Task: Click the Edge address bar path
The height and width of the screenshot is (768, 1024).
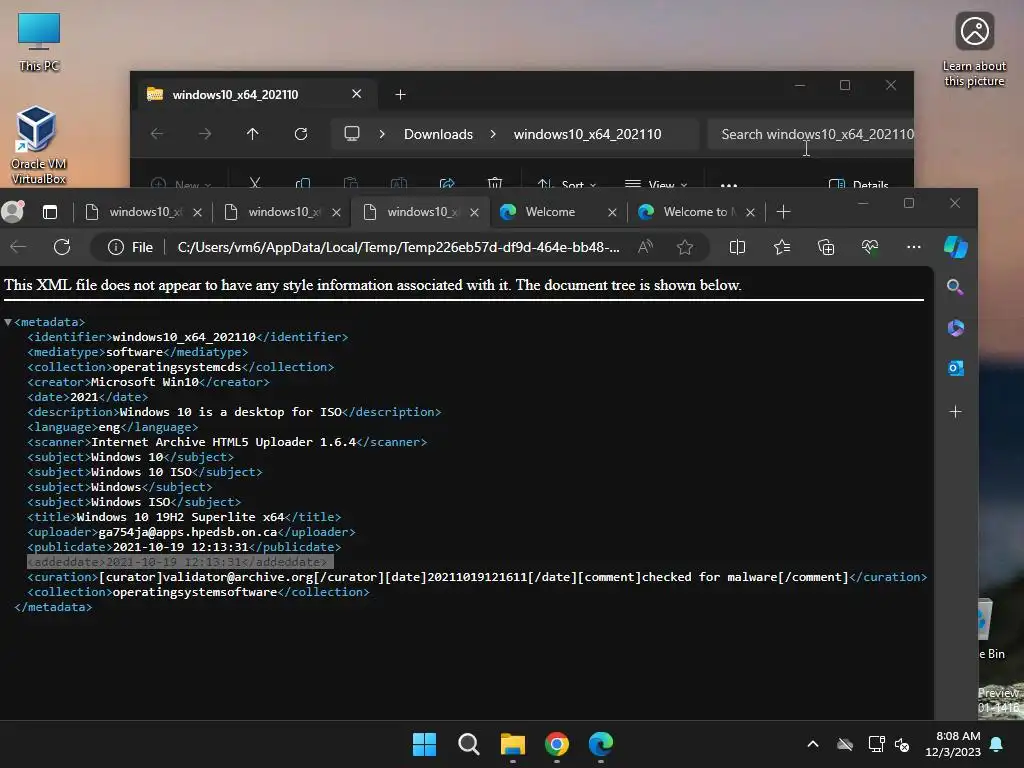Action: click(x=398, y=247)
